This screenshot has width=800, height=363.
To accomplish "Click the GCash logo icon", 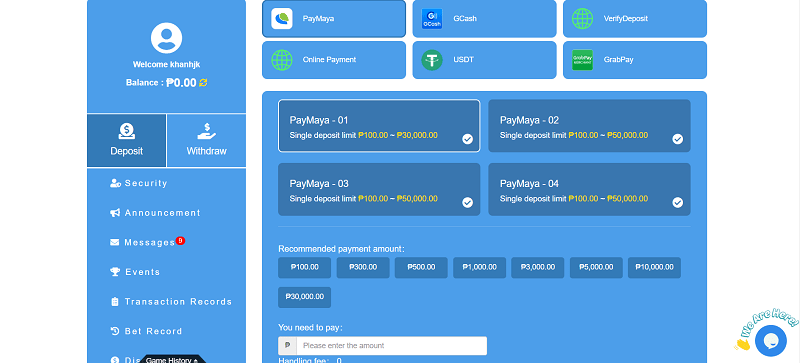I will tap(432, 18).
